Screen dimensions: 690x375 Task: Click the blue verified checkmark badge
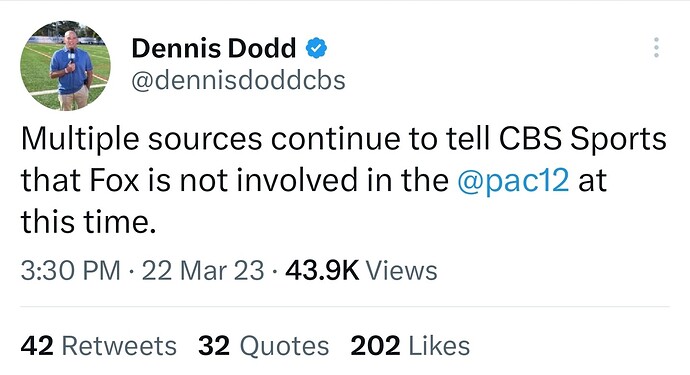[316, 48]
